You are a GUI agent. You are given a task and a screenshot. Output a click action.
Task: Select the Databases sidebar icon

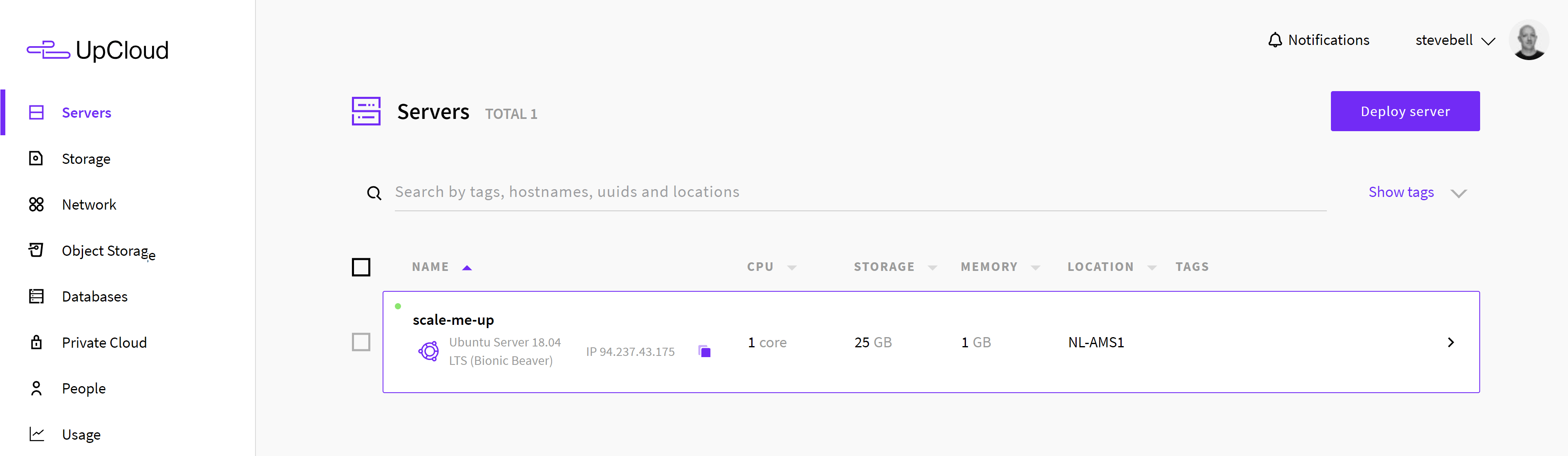tap(36, 297)
